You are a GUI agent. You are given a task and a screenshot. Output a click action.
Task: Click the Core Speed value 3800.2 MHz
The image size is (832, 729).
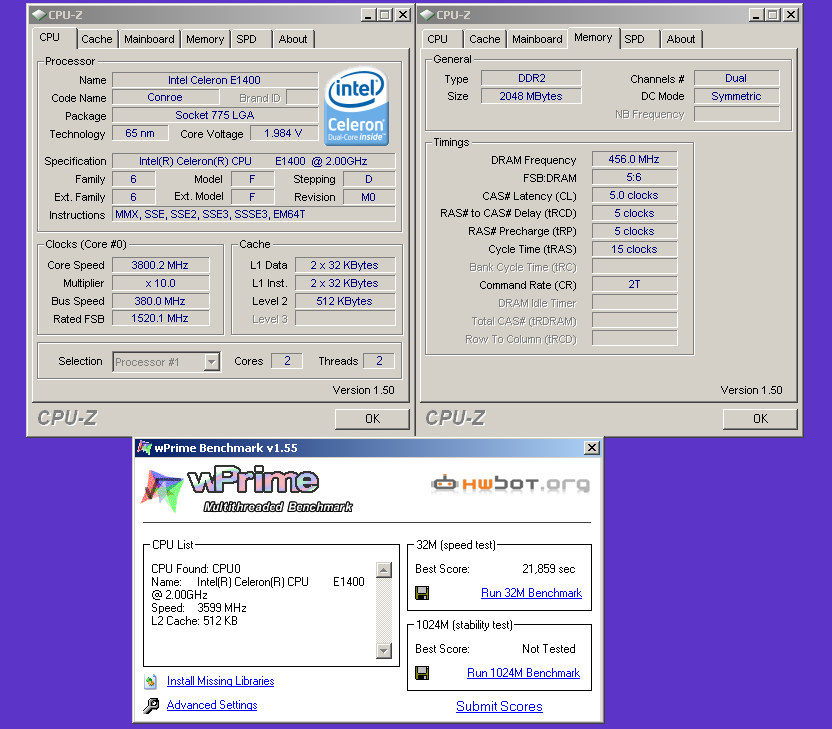point(160,265)
